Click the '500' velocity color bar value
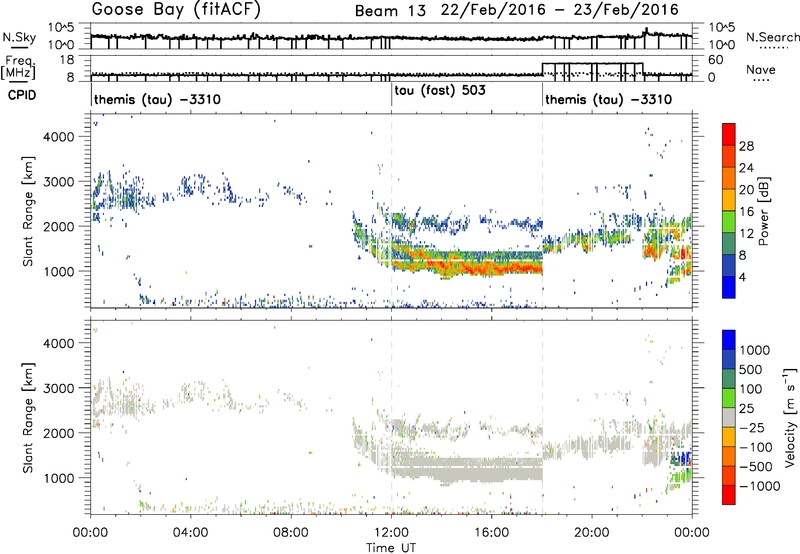This screenshot has width=800, height=554. (751, 369)
